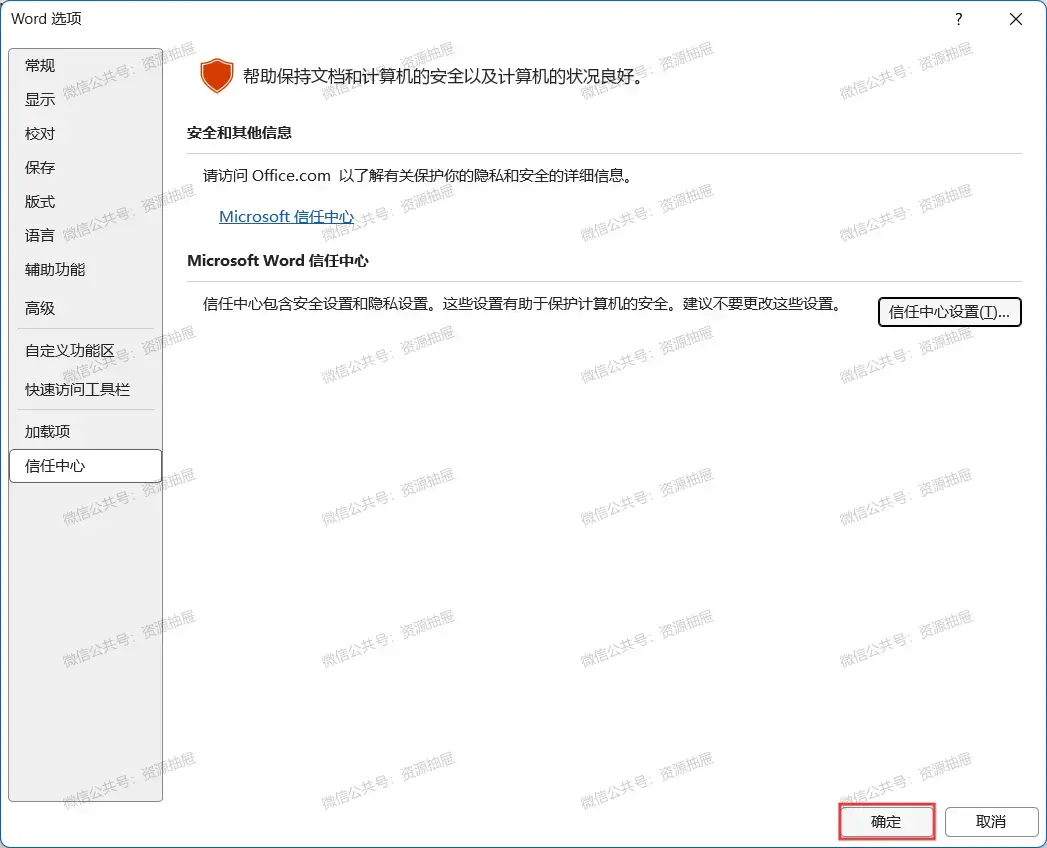This screenshot has height=848, width=1047.
Task: Click the 安全和其他信息 heading
Action: pos(239,133)
